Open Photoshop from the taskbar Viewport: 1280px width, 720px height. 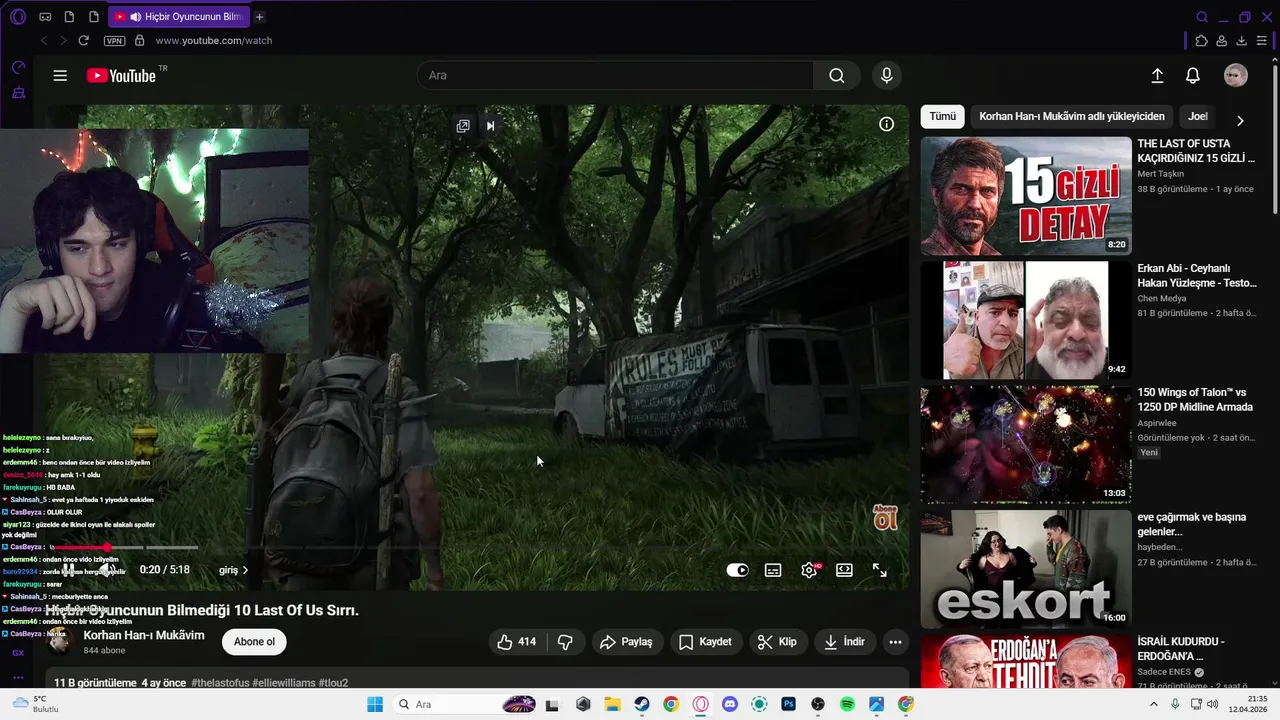click(788, 704)
